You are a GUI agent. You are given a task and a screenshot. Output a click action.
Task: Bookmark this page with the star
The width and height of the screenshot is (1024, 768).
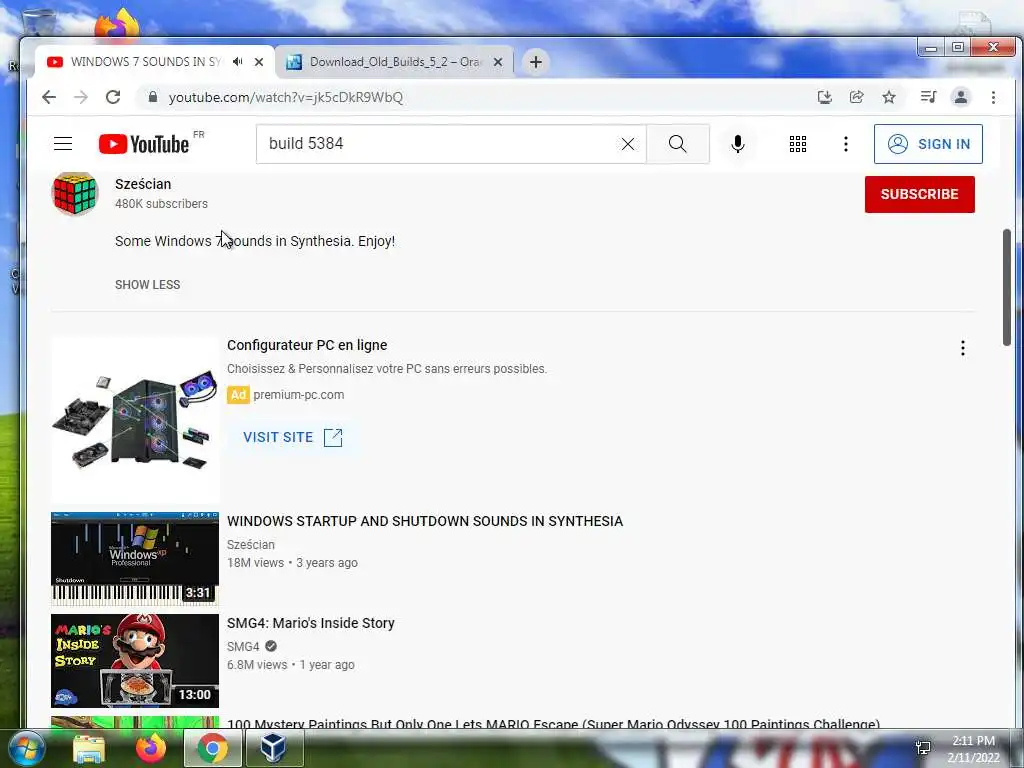[889, 97]
